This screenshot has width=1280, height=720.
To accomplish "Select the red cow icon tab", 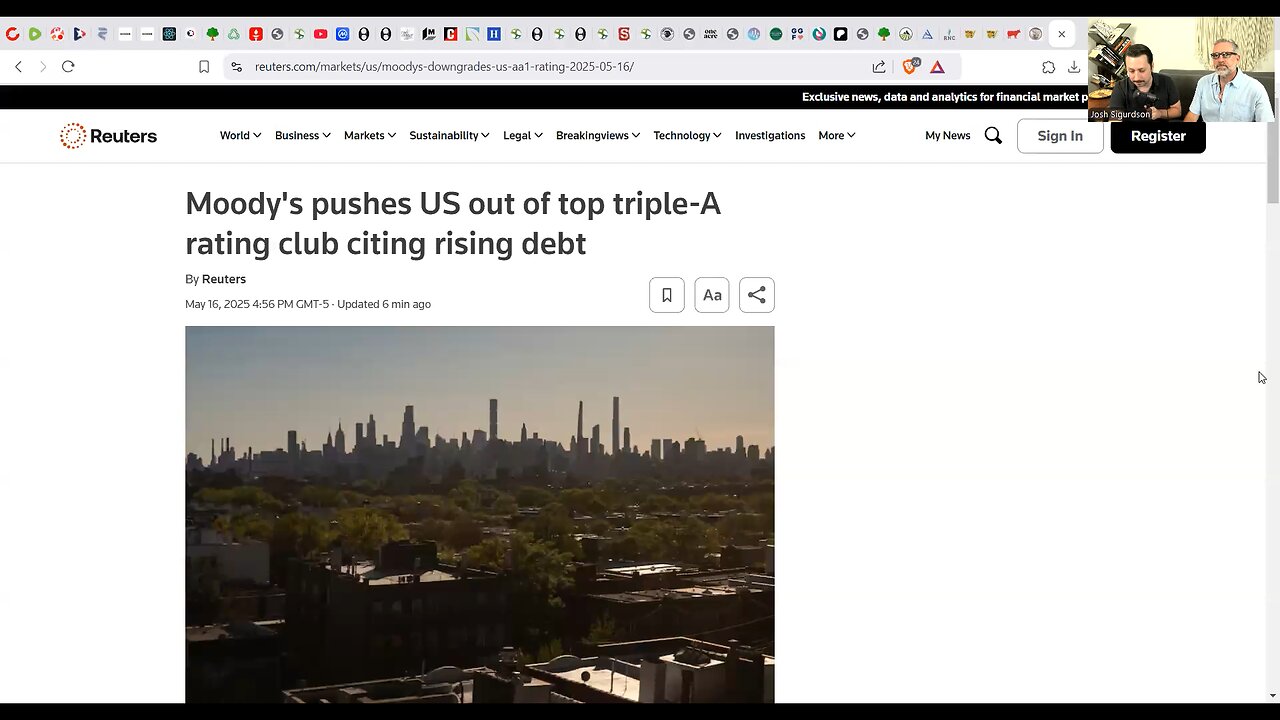I will (x=1013, y=34).
